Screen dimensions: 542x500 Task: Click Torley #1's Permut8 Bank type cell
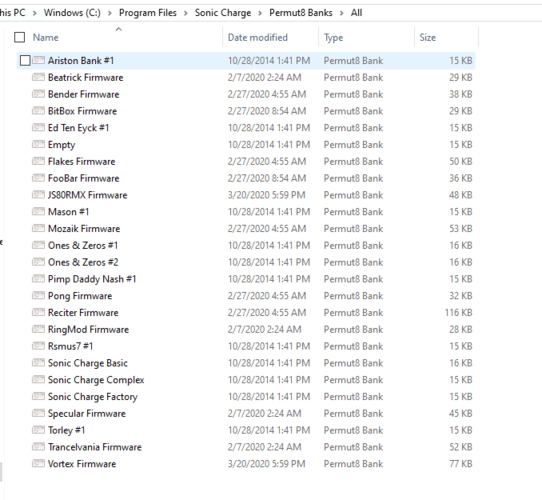point(353,430)
